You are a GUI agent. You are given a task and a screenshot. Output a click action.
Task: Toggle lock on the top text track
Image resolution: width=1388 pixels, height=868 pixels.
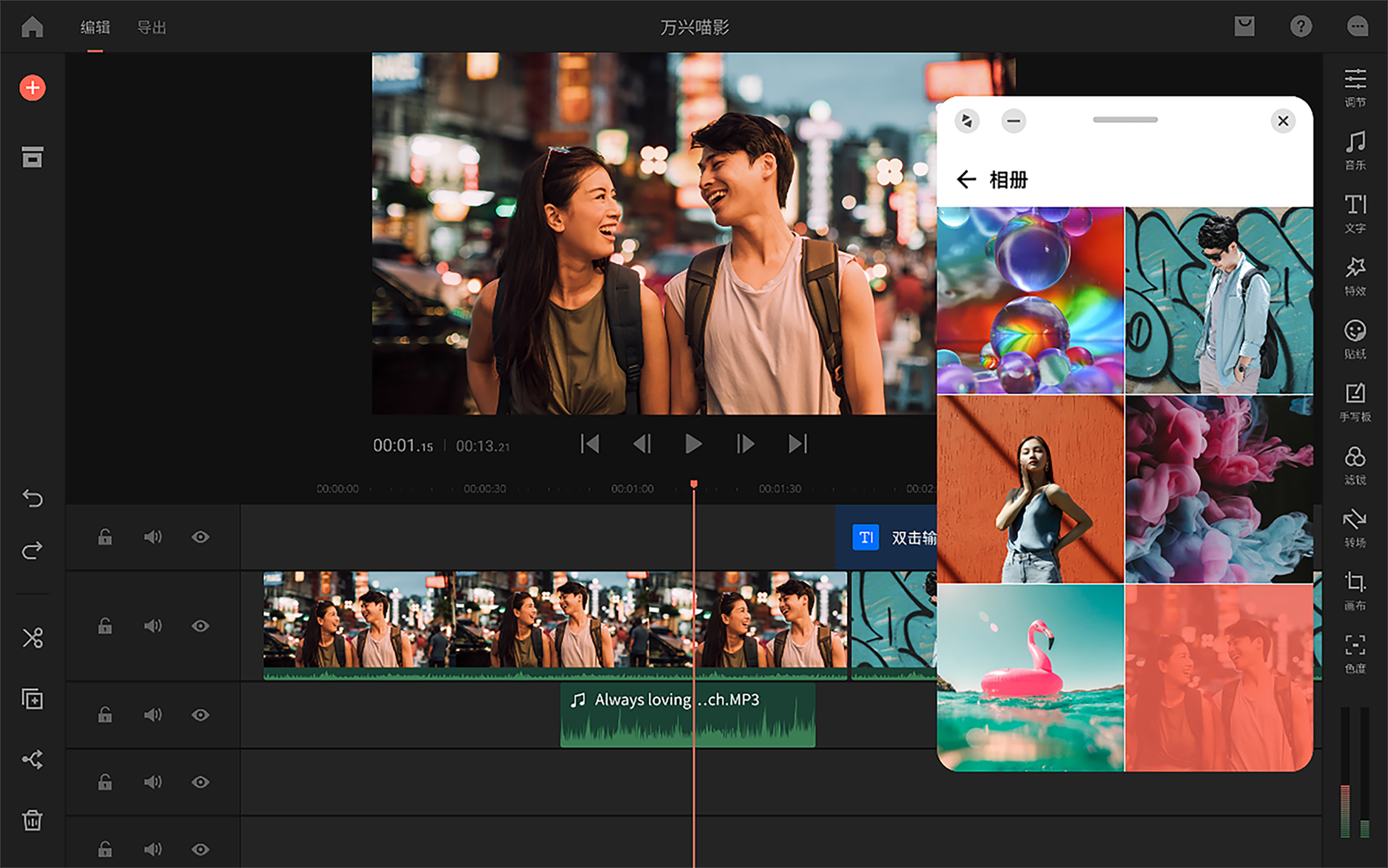click(x=105, y=537)
